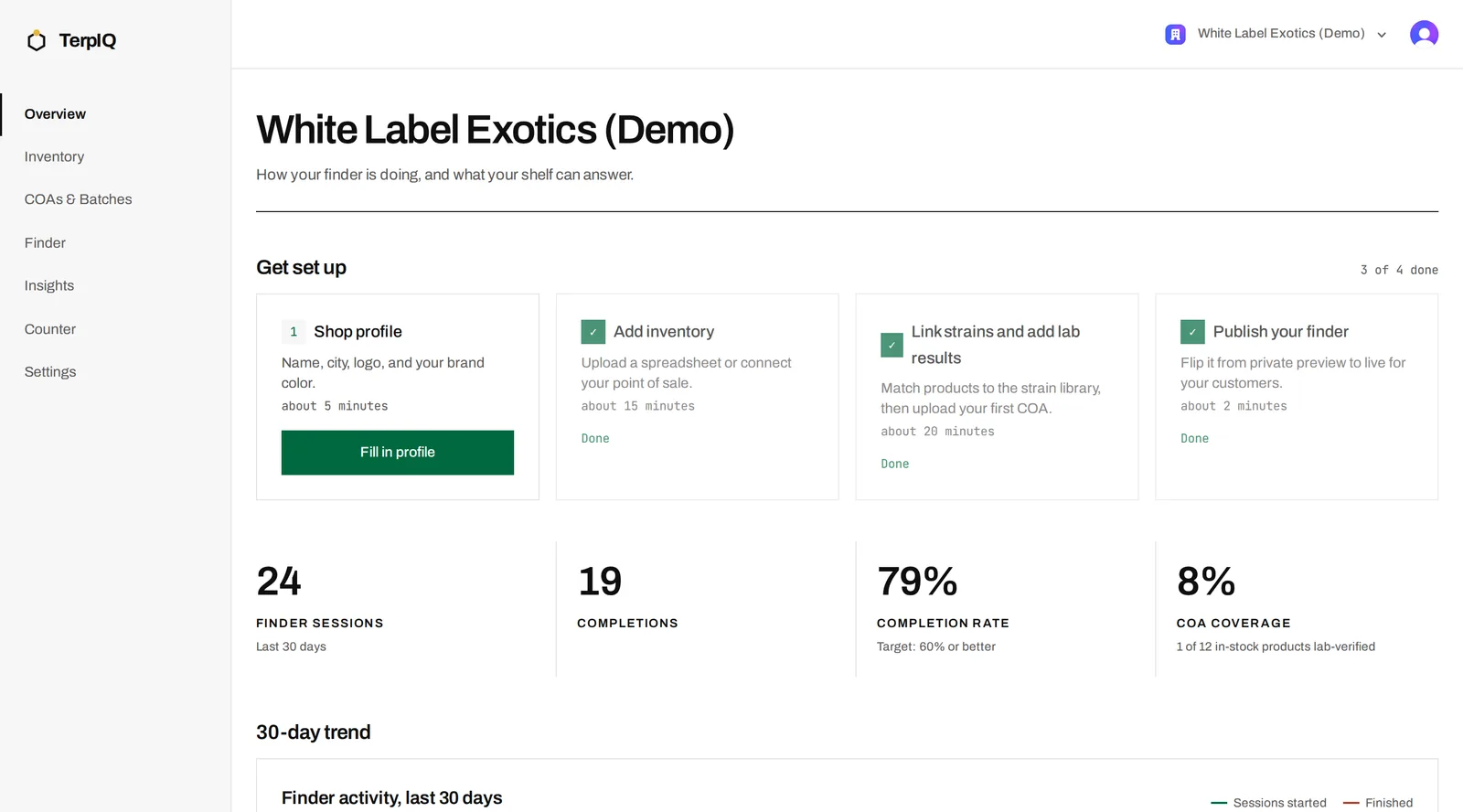Click the 19 Completions stat value
1463x812 pixels.
tap(600, 582)
